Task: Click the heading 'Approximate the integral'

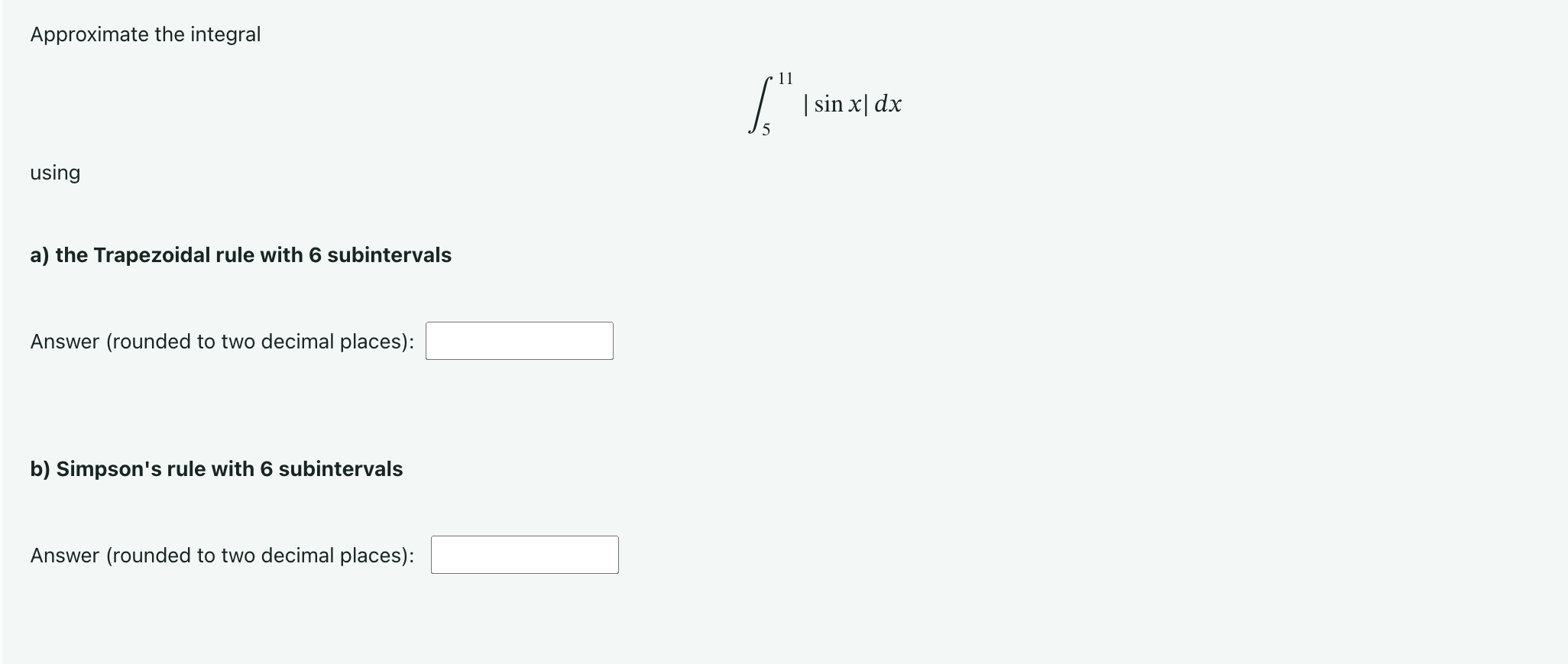Action: point(145,34)
